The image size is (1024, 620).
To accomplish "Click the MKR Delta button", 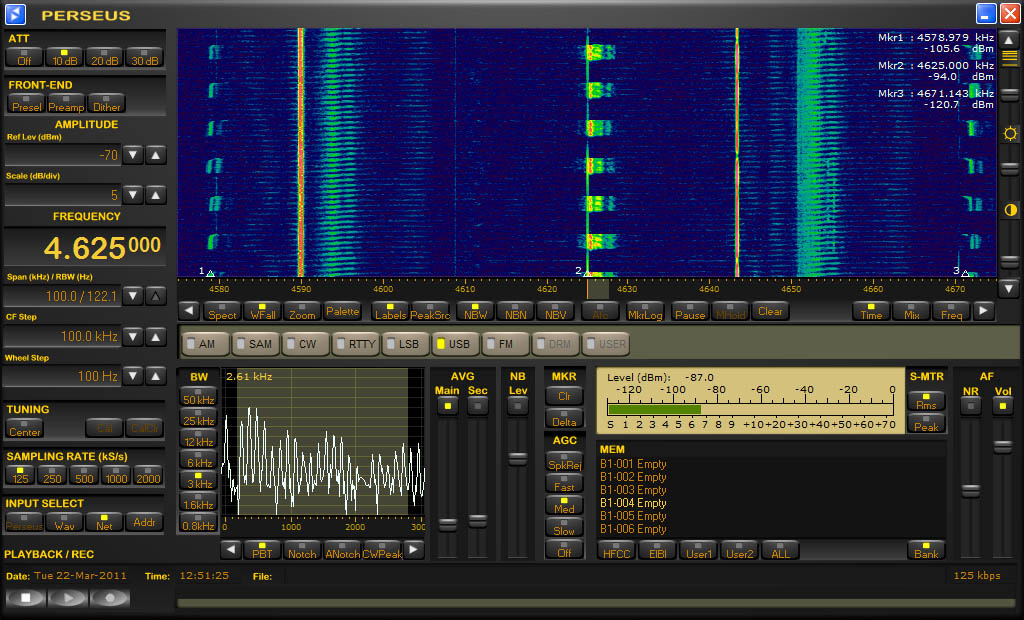I will point(564,418).
